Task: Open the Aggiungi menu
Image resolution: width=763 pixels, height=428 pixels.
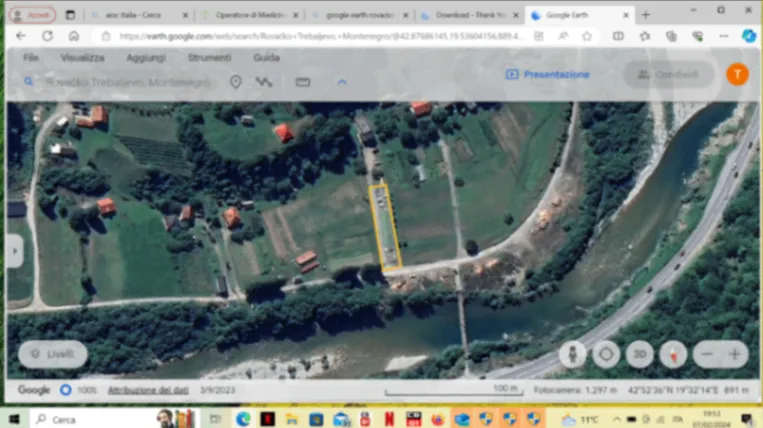Action: [x=146, y=58]
